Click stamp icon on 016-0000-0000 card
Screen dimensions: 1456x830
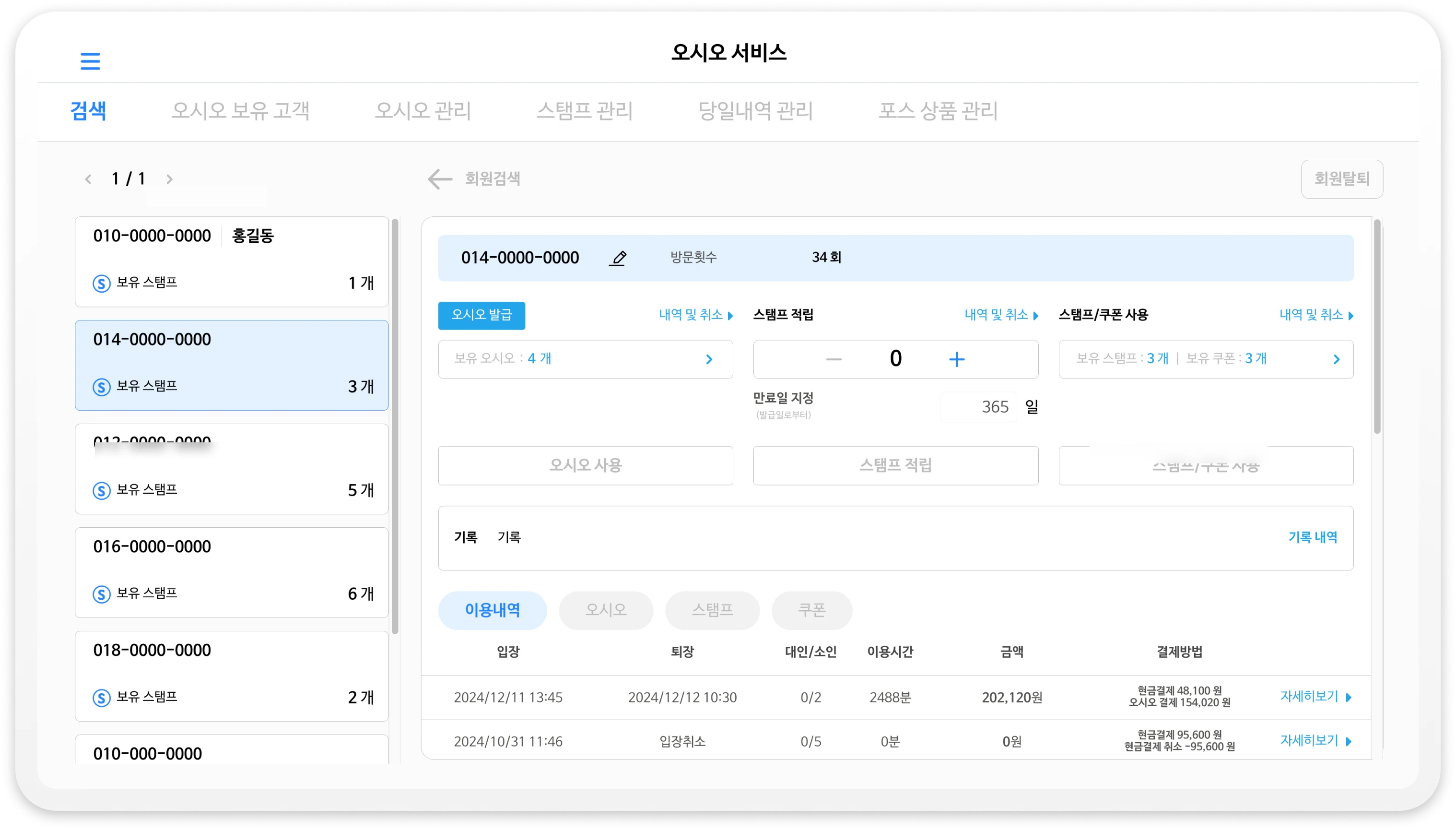101,594
